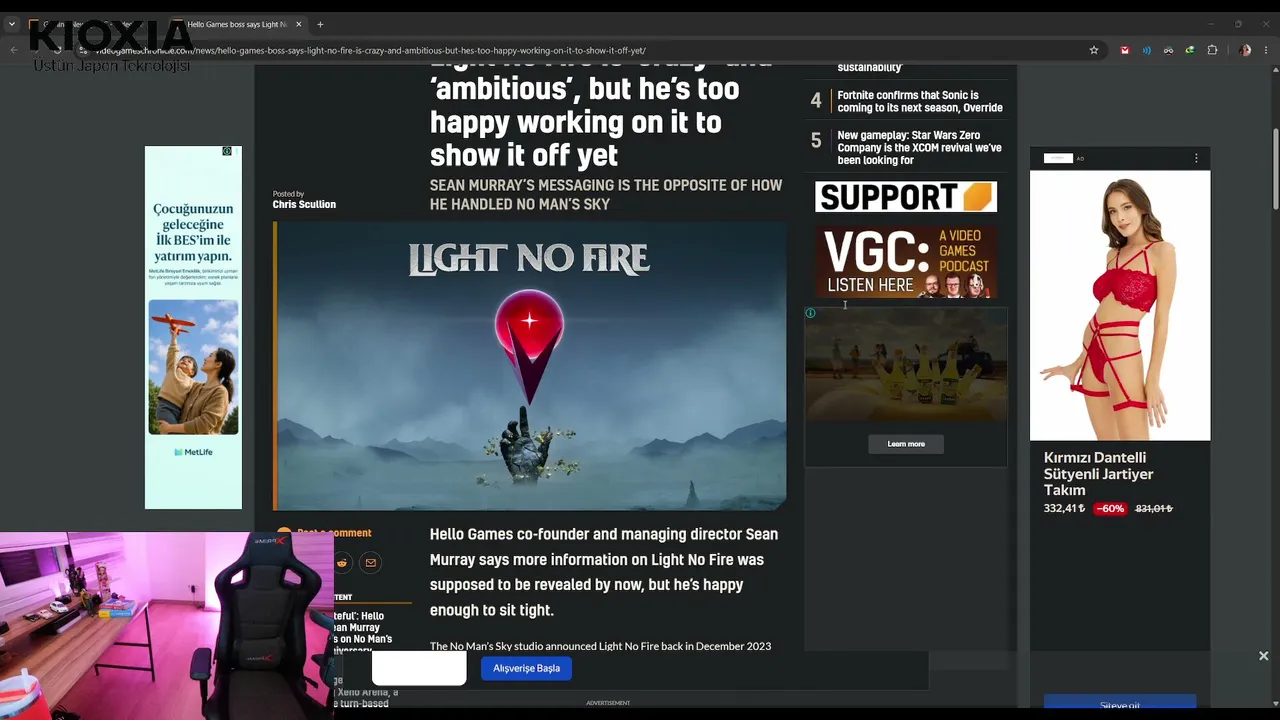Click the green globe download extension icon
Image resolution: width=1280 pixels, height=720 pixels.
pyautogui.click(x=1190, y=50)
